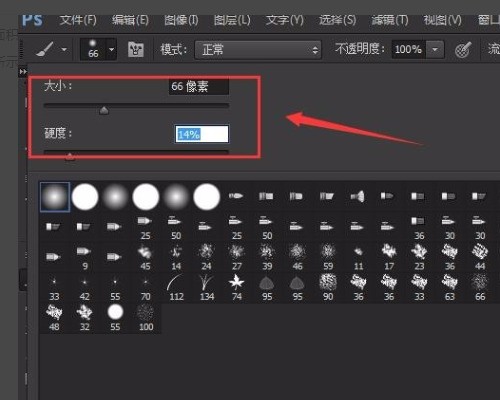Select the highlighted soft round brush preset
500x400 pixels.
[x=55, y=197]
